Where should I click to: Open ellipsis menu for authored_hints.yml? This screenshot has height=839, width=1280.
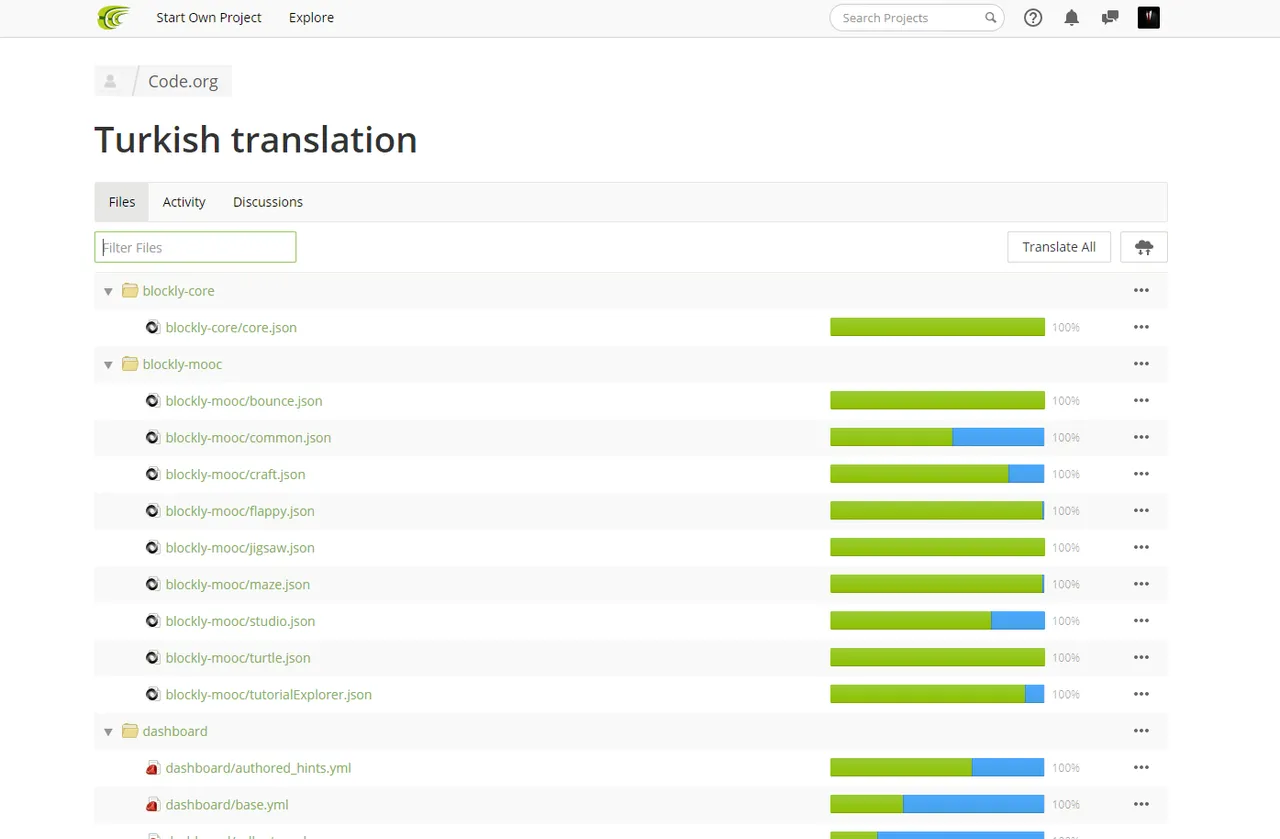[x=1141, y=768]
